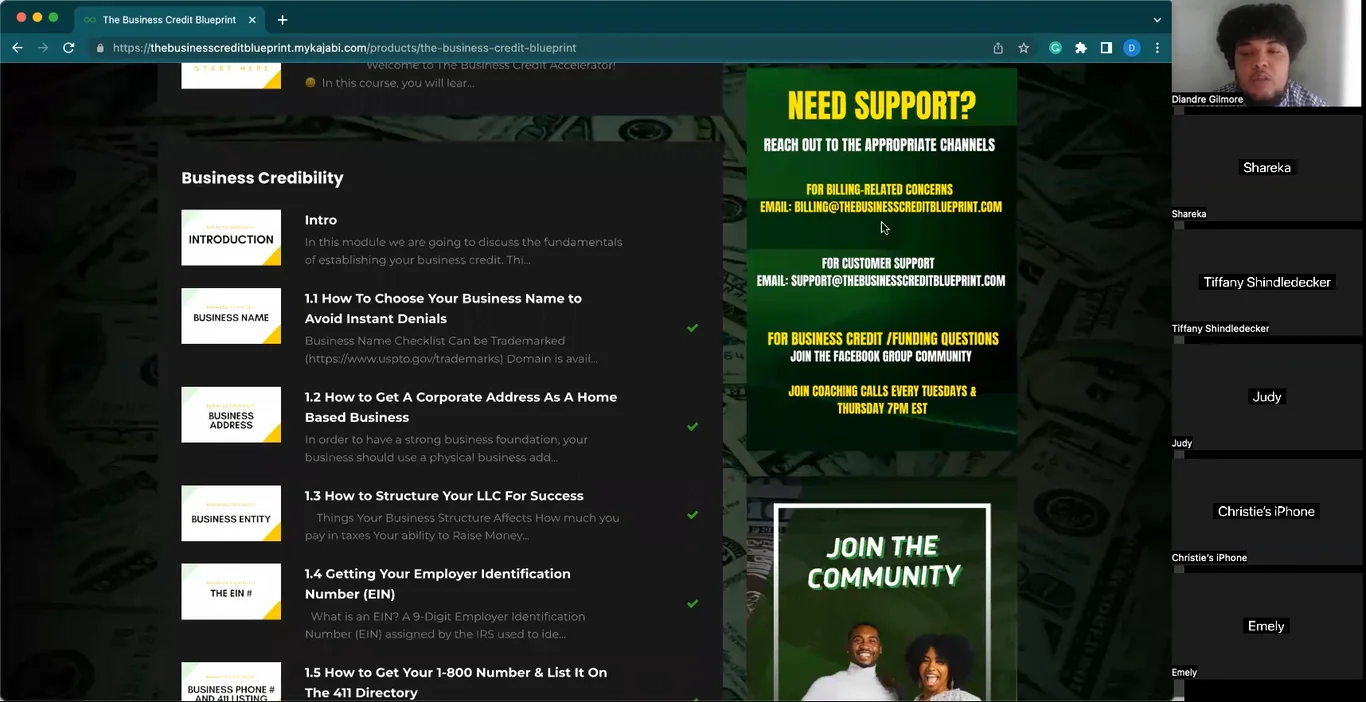Open lesson 1.4 Getting Your Employer Identification Number
This screenshot has width=1366, height=702.
tap(438, 584)
